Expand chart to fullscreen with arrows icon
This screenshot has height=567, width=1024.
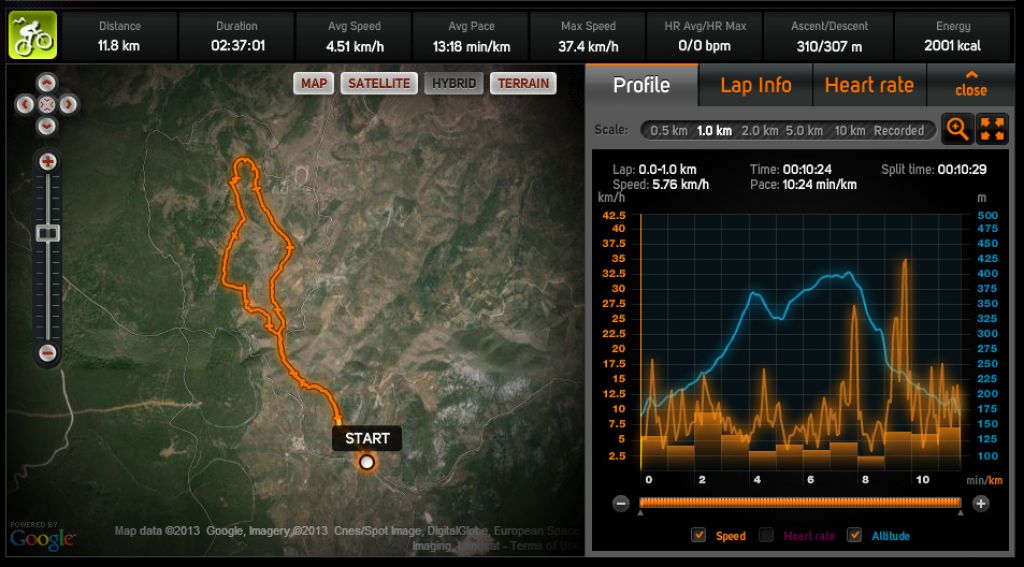click(x=992, y=129)
